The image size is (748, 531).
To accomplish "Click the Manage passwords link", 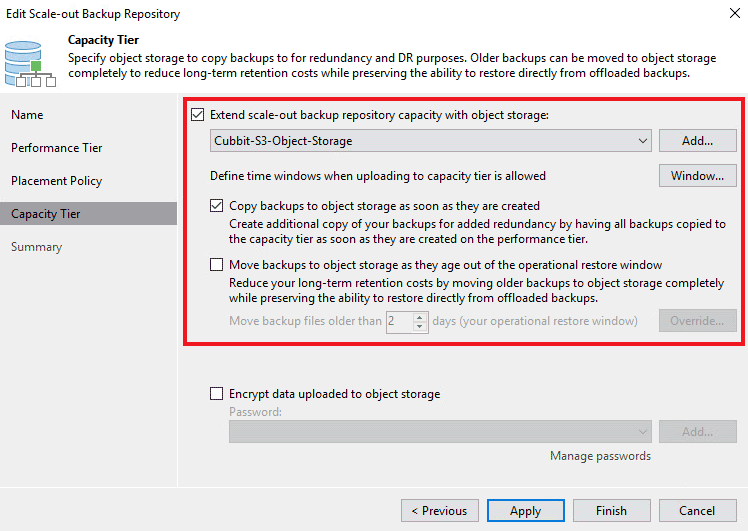I will click(x=600, y=456).
